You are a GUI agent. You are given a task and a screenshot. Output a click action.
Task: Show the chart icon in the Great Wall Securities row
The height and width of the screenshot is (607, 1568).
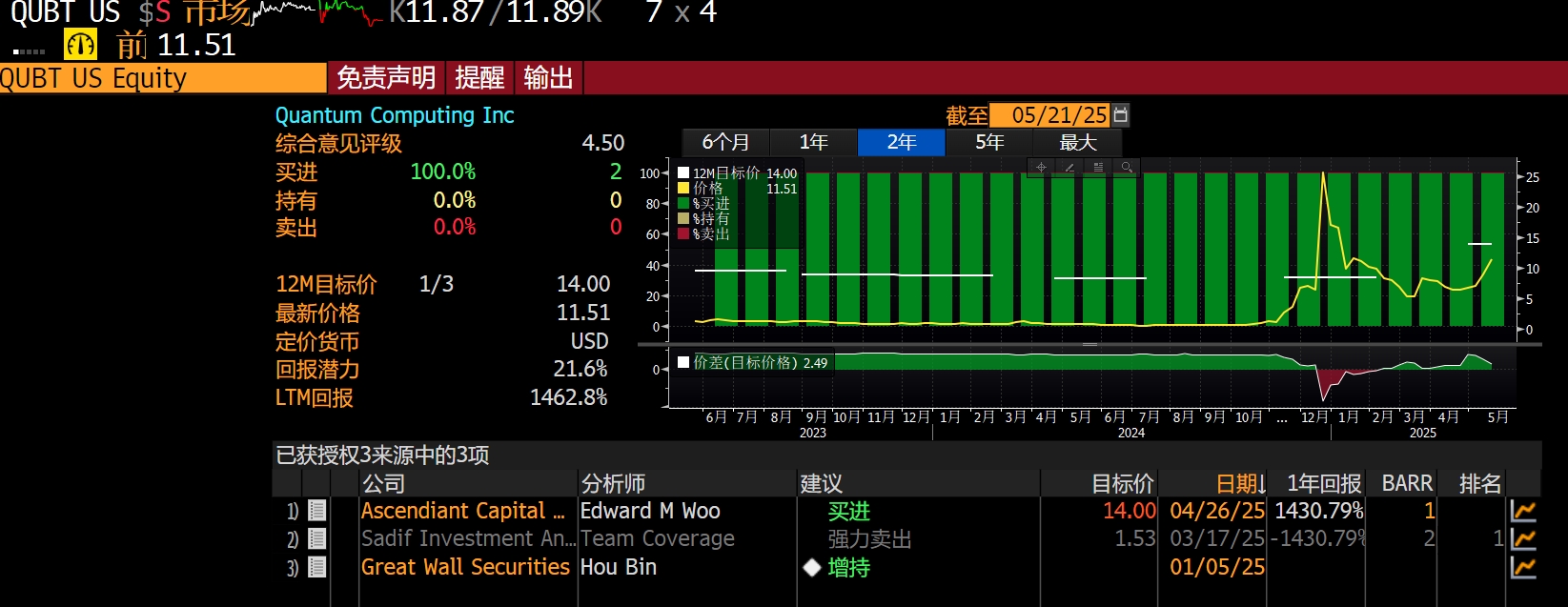tap(1523, 567)
